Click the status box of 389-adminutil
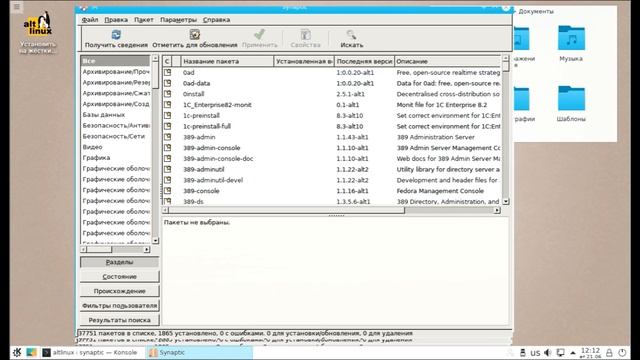This screenshot has width=640, height=360. [168, 169]
